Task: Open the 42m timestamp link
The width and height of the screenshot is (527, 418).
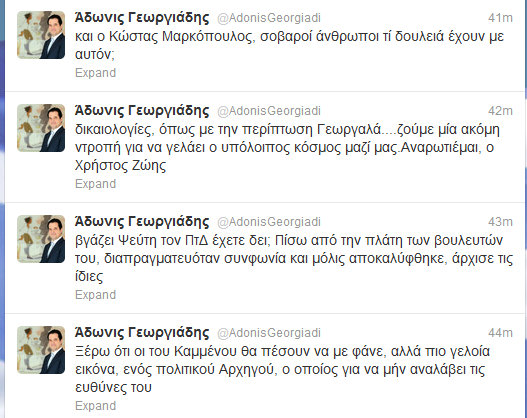Action: 500,111
